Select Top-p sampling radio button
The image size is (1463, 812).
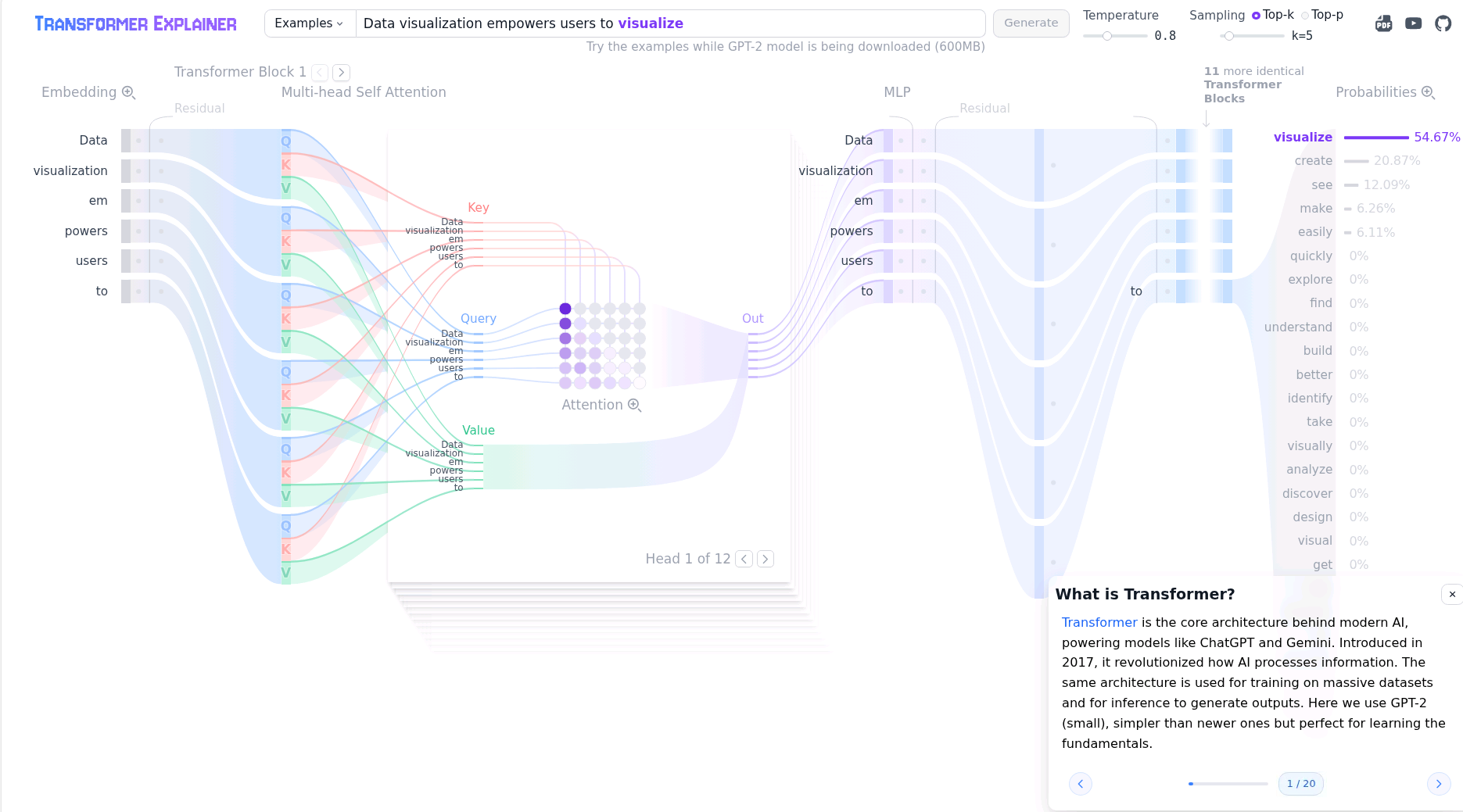pyautogui.click(x=1305, y=15)
